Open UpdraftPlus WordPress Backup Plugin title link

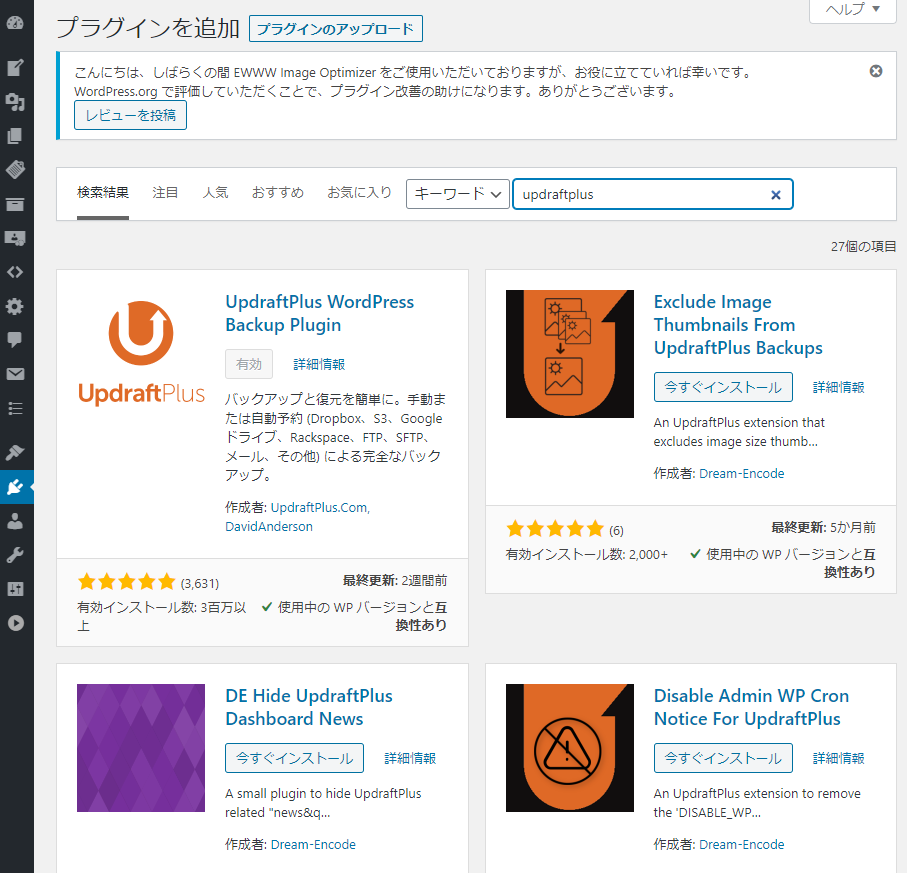[x=319, y=313]
